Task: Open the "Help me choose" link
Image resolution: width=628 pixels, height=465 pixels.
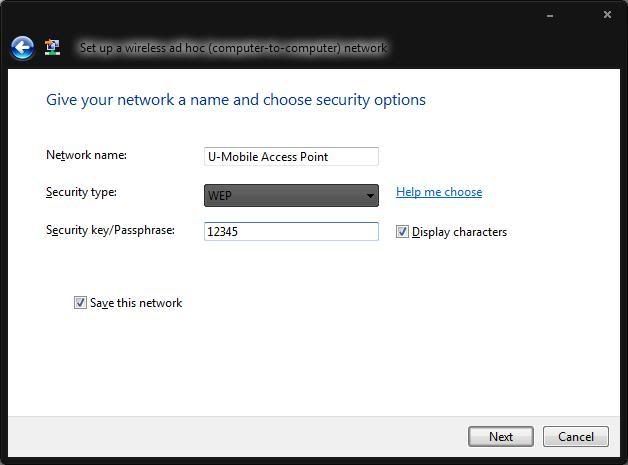Action: click(x=439, y=192)
